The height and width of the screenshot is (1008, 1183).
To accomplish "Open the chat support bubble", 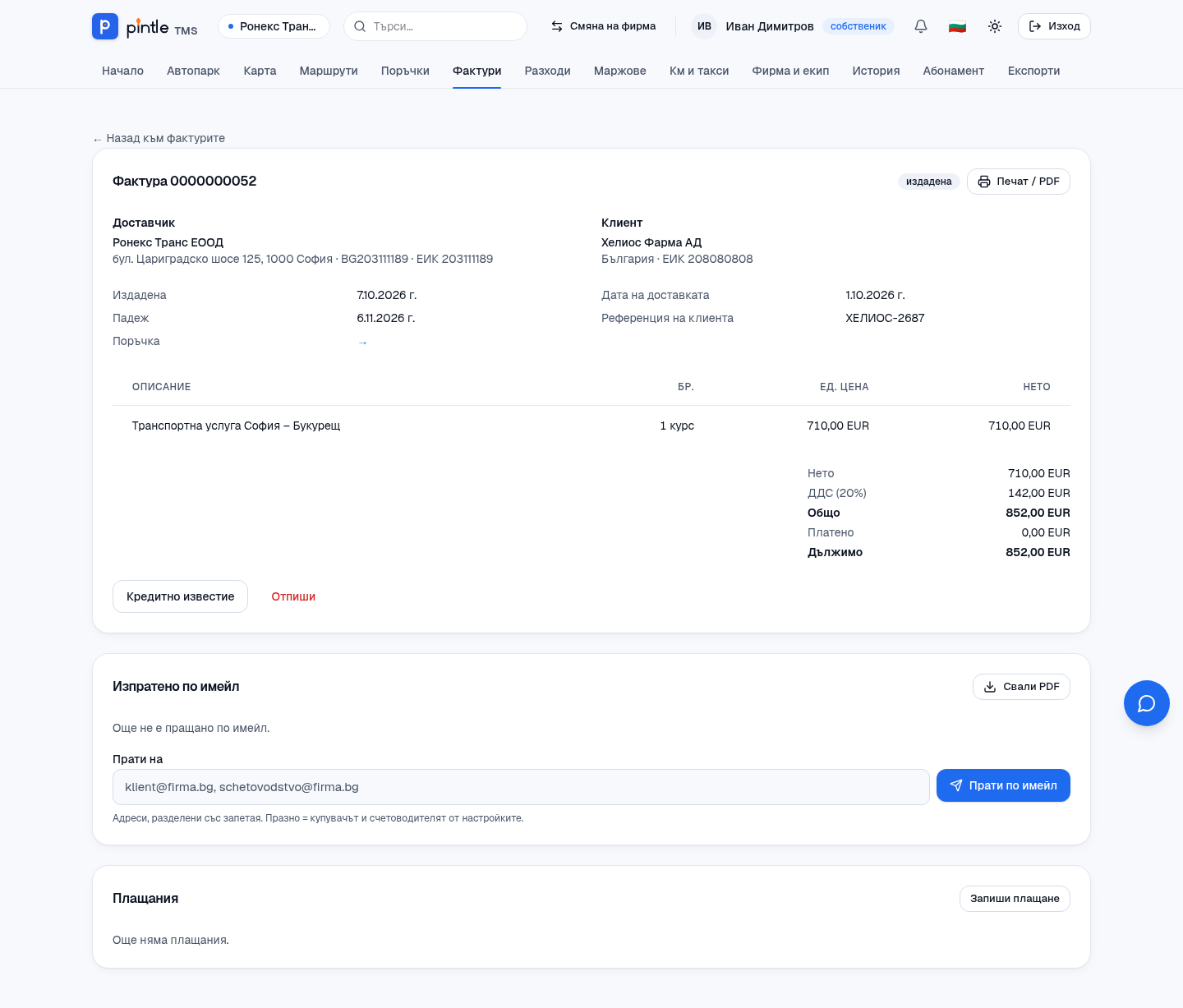I will pyautogui.click(x=1147, y=703).
